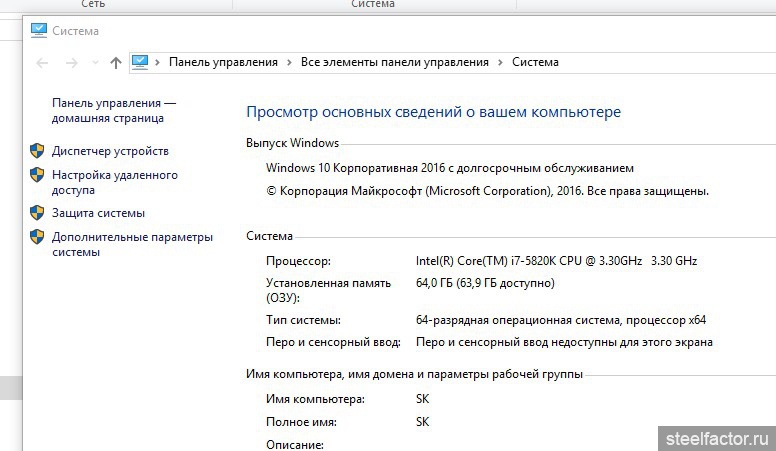
Task: Click the Microsoft Corporation copyright line
Action: [x=487, y=191]
